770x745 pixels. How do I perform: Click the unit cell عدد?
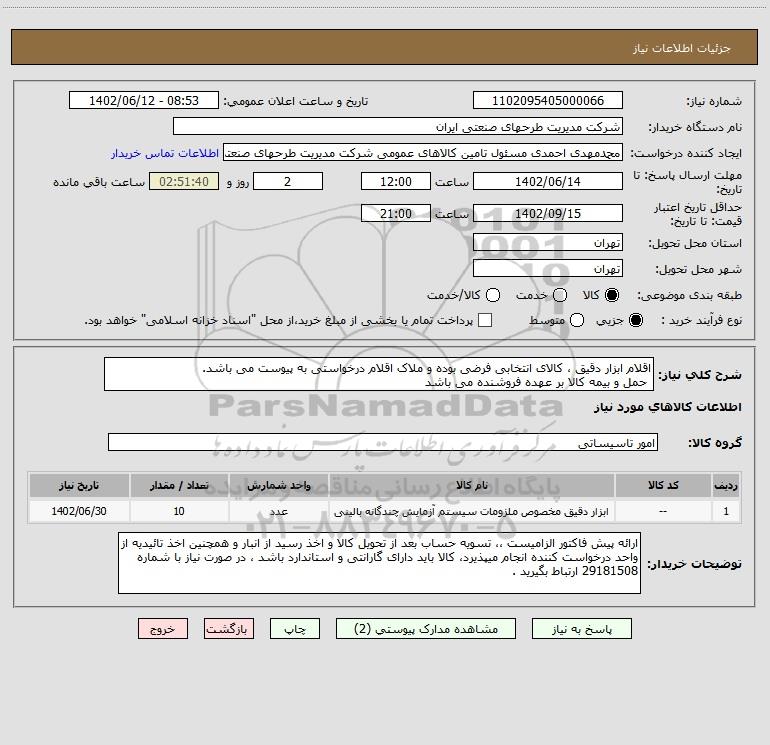[278, 512]
